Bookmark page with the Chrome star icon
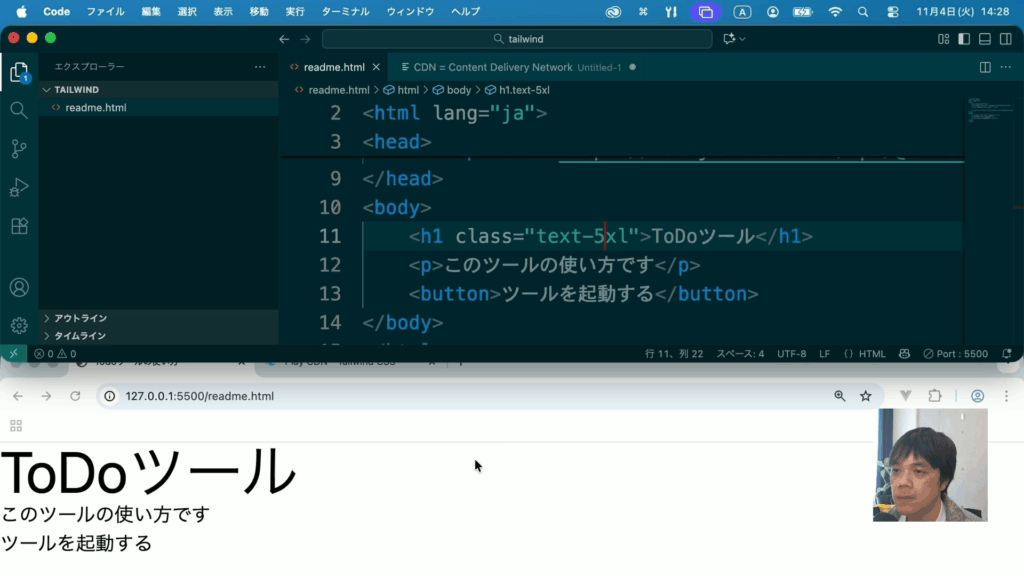 click(x=866, y=396)
